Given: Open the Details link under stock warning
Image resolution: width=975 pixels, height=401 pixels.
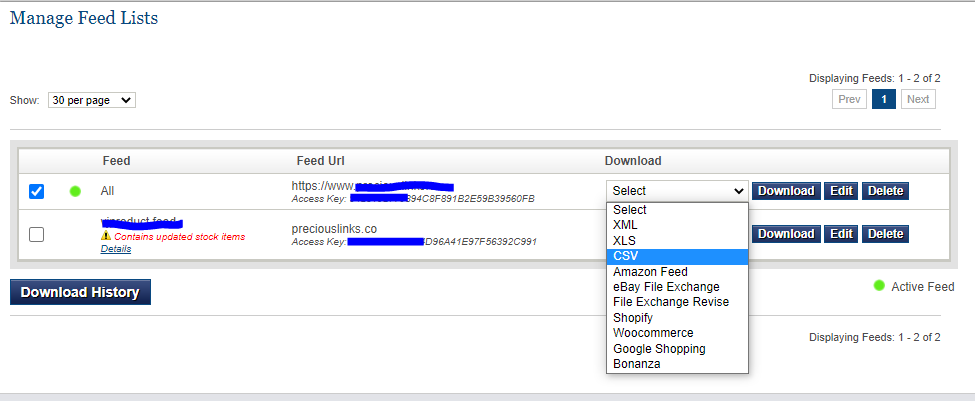Looking at the screenshot, I should tap(116, 248).
